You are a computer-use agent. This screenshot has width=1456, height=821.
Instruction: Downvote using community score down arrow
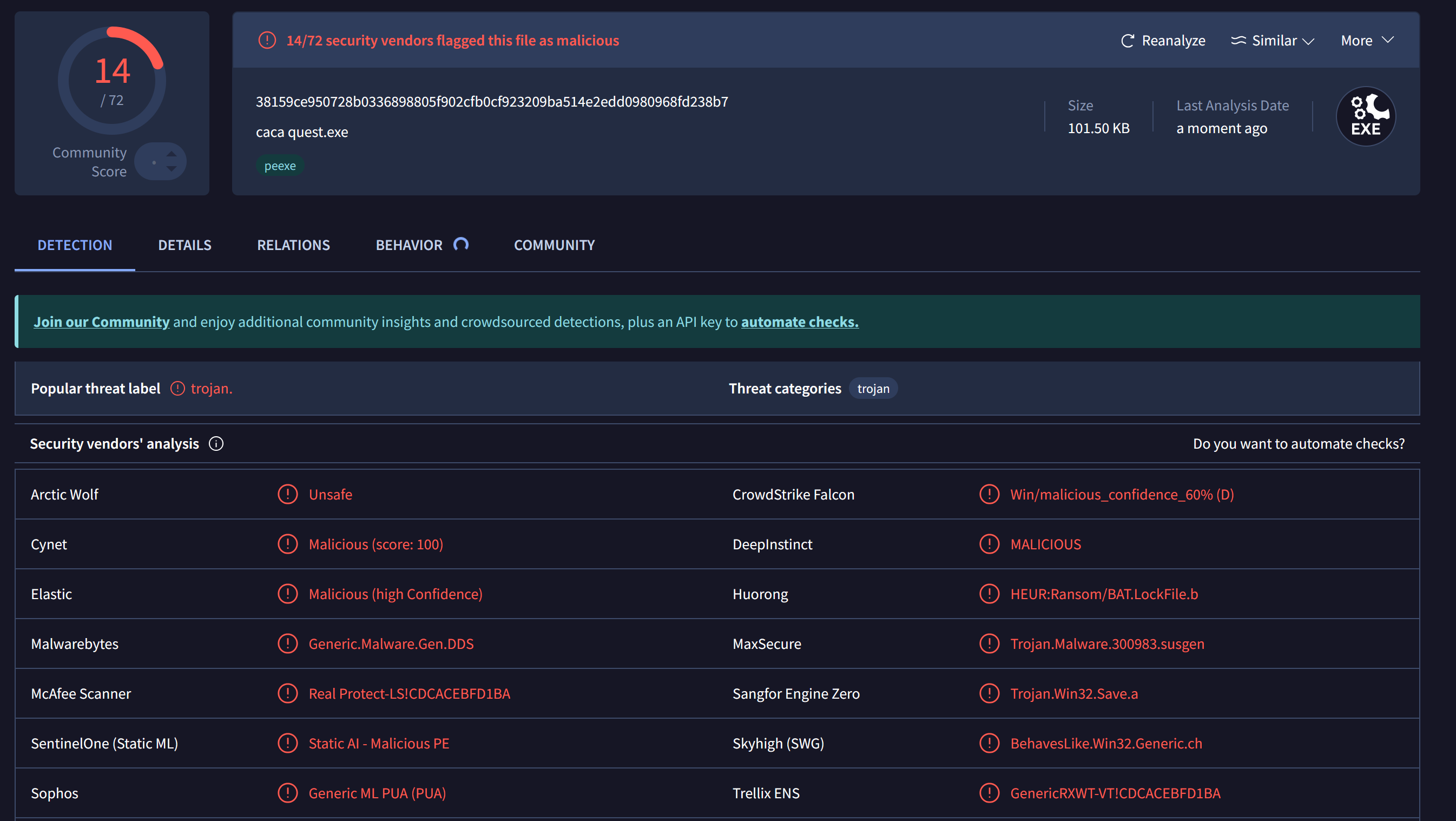click(x=172, y=169)
